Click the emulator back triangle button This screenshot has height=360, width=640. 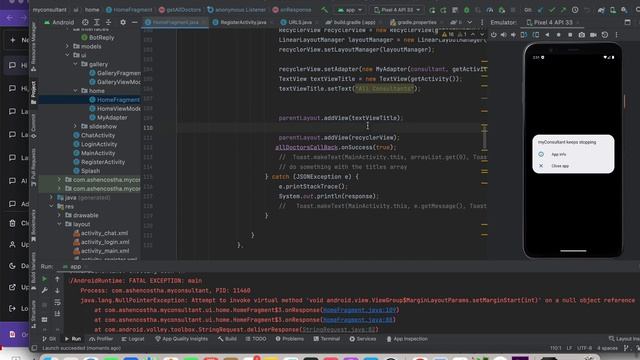[547, 35]
